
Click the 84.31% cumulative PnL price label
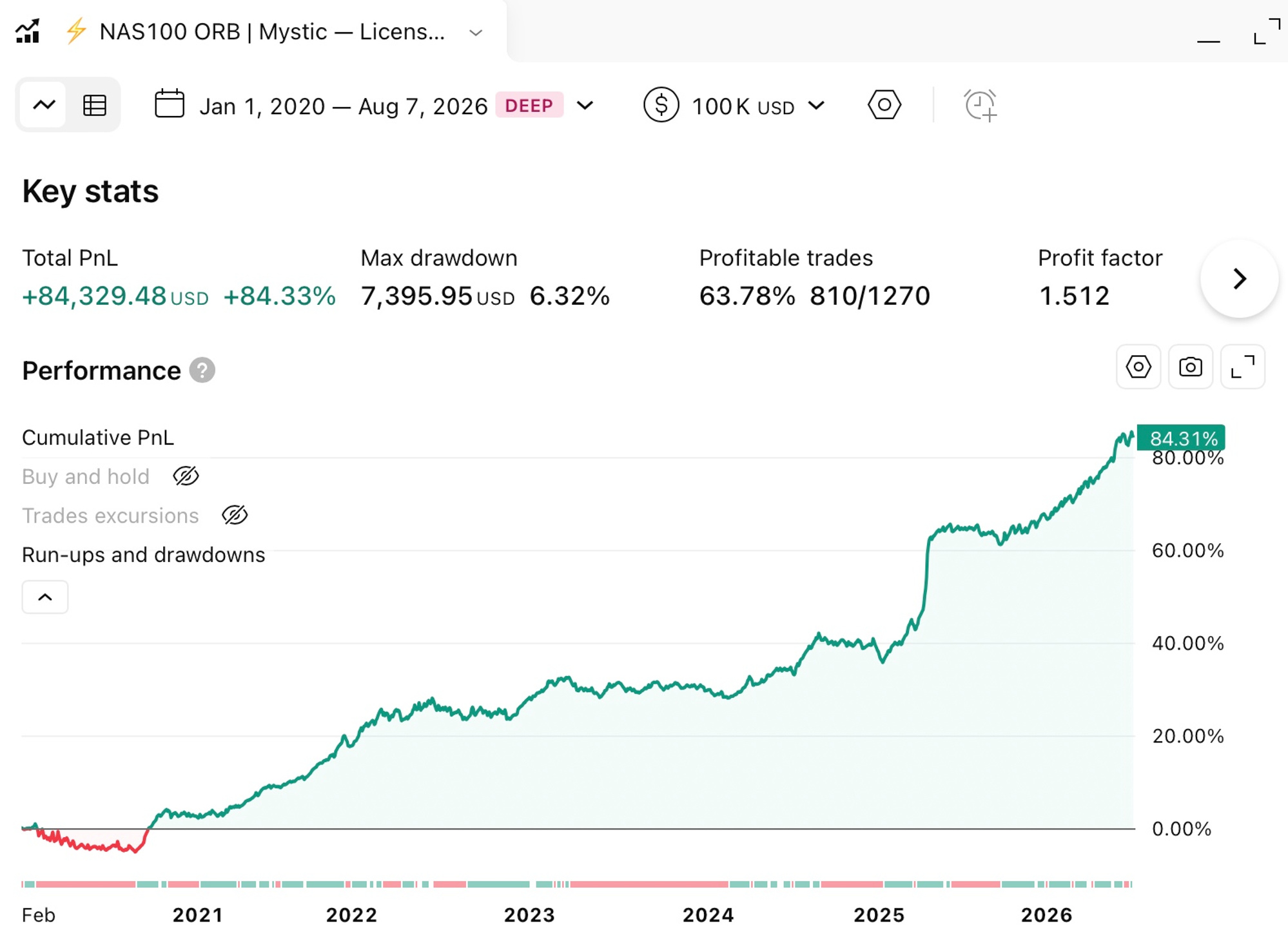(x=1180, y=438)
